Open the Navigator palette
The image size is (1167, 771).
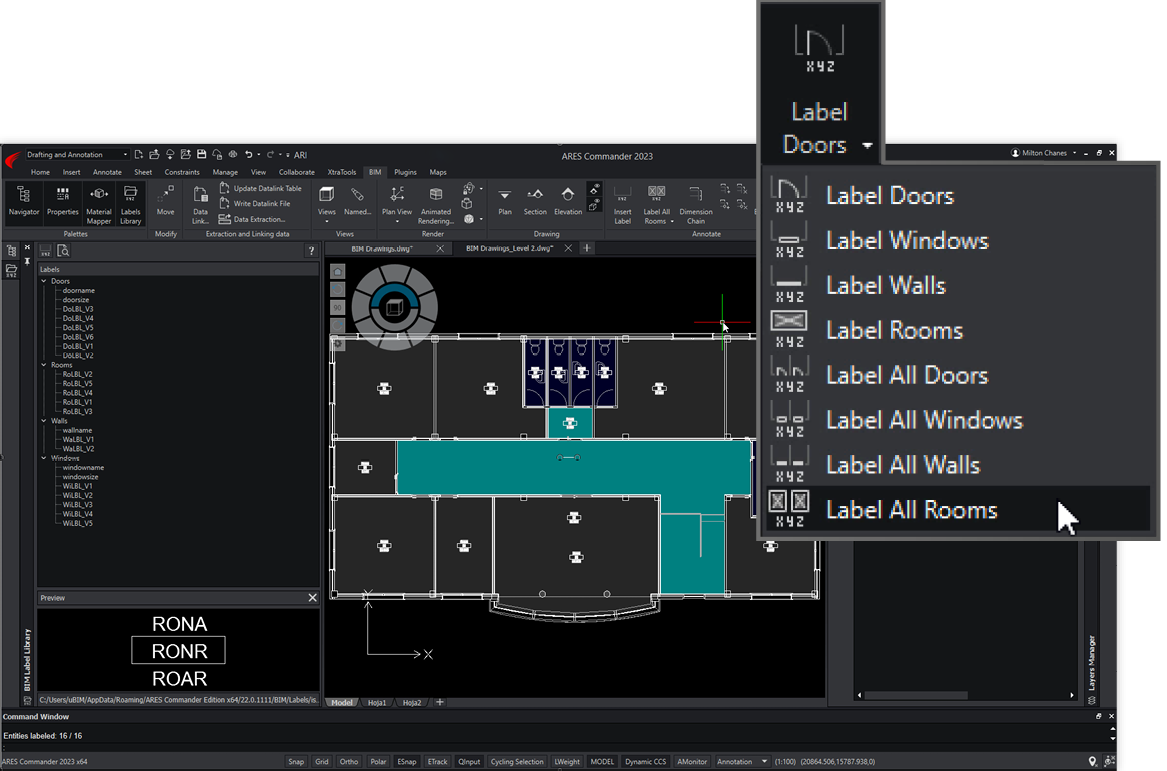tap(24, 202)
